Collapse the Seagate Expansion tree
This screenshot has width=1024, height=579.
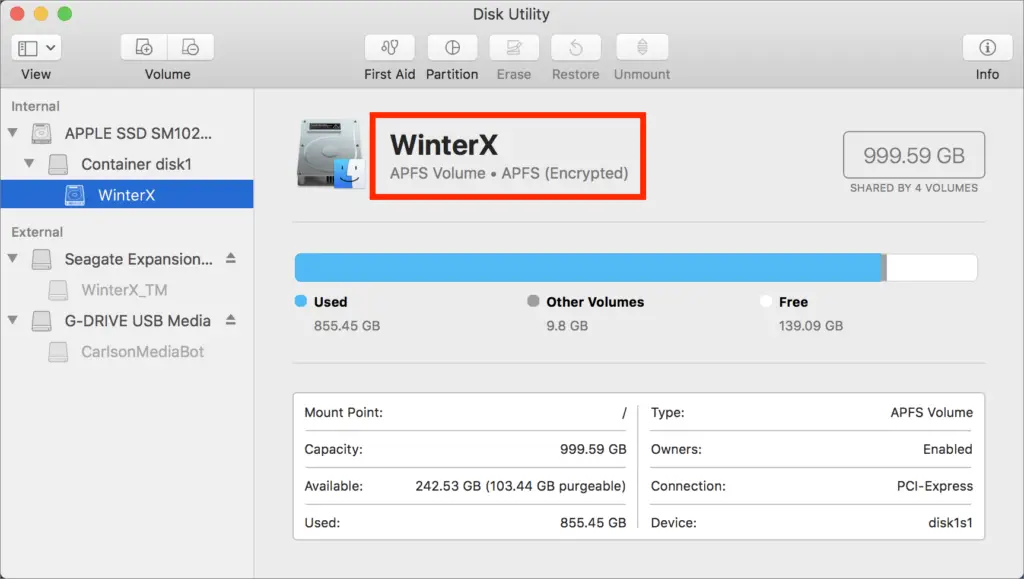coord(13,260)
